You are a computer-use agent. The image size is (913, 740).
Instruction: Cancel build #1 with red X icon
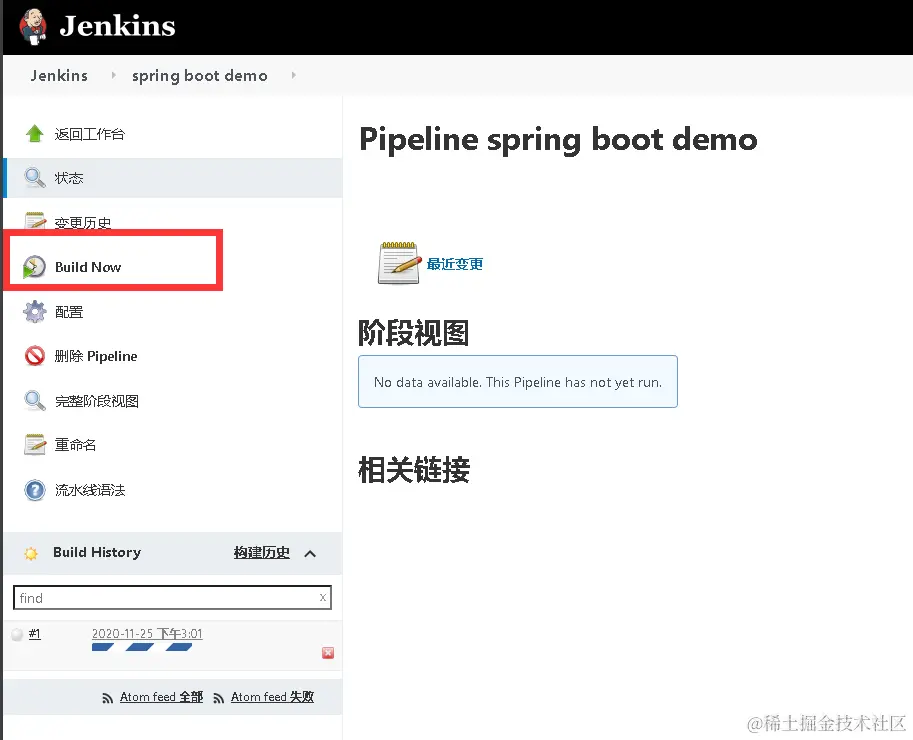(x=328, y=653)
